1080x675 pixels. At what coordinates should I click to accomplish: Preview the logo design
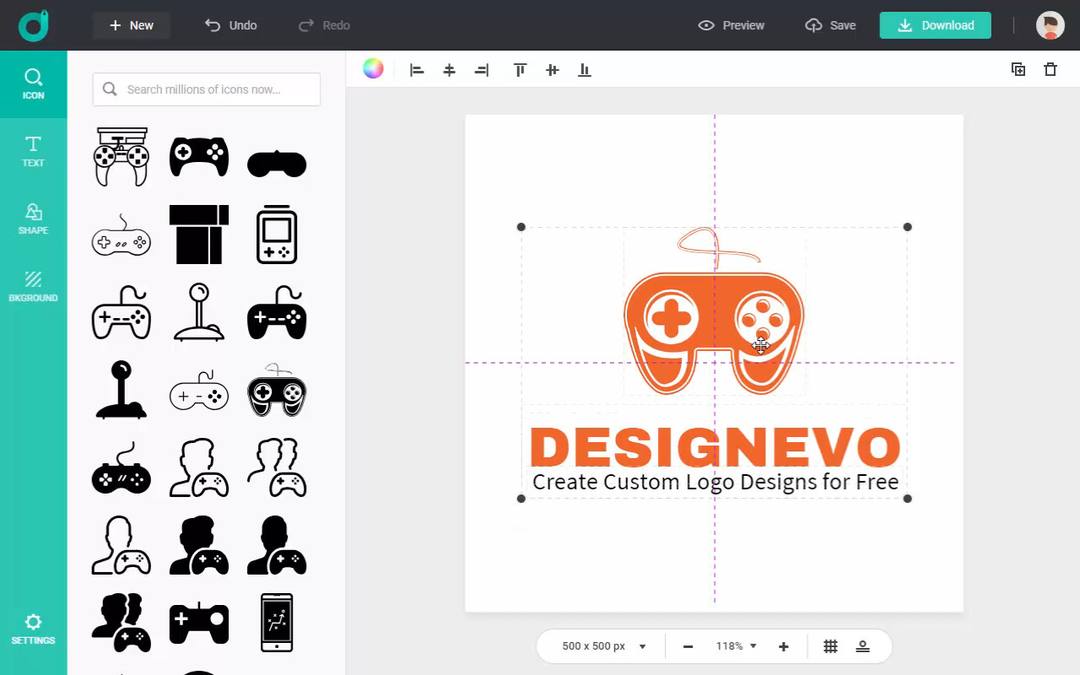point(731,25)
